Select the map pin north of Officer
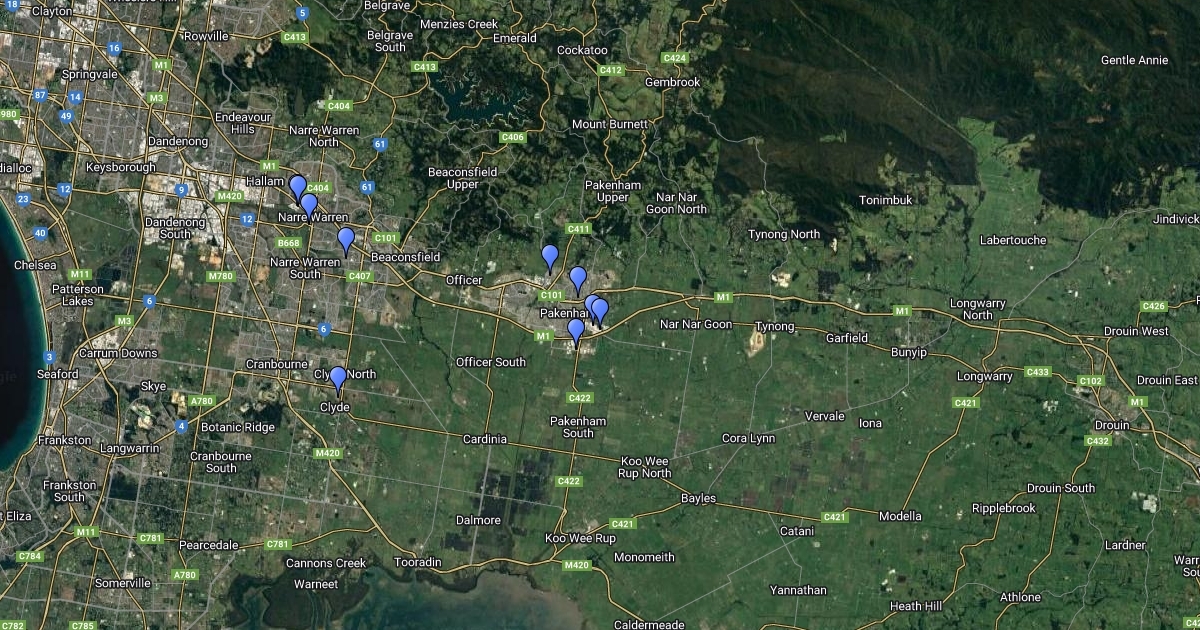 [549, 256]
